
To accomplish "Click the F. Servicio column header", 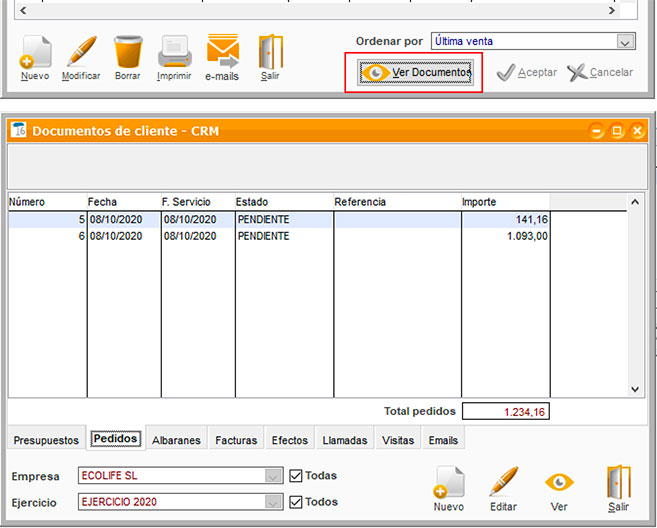I will tap(198, 202).
